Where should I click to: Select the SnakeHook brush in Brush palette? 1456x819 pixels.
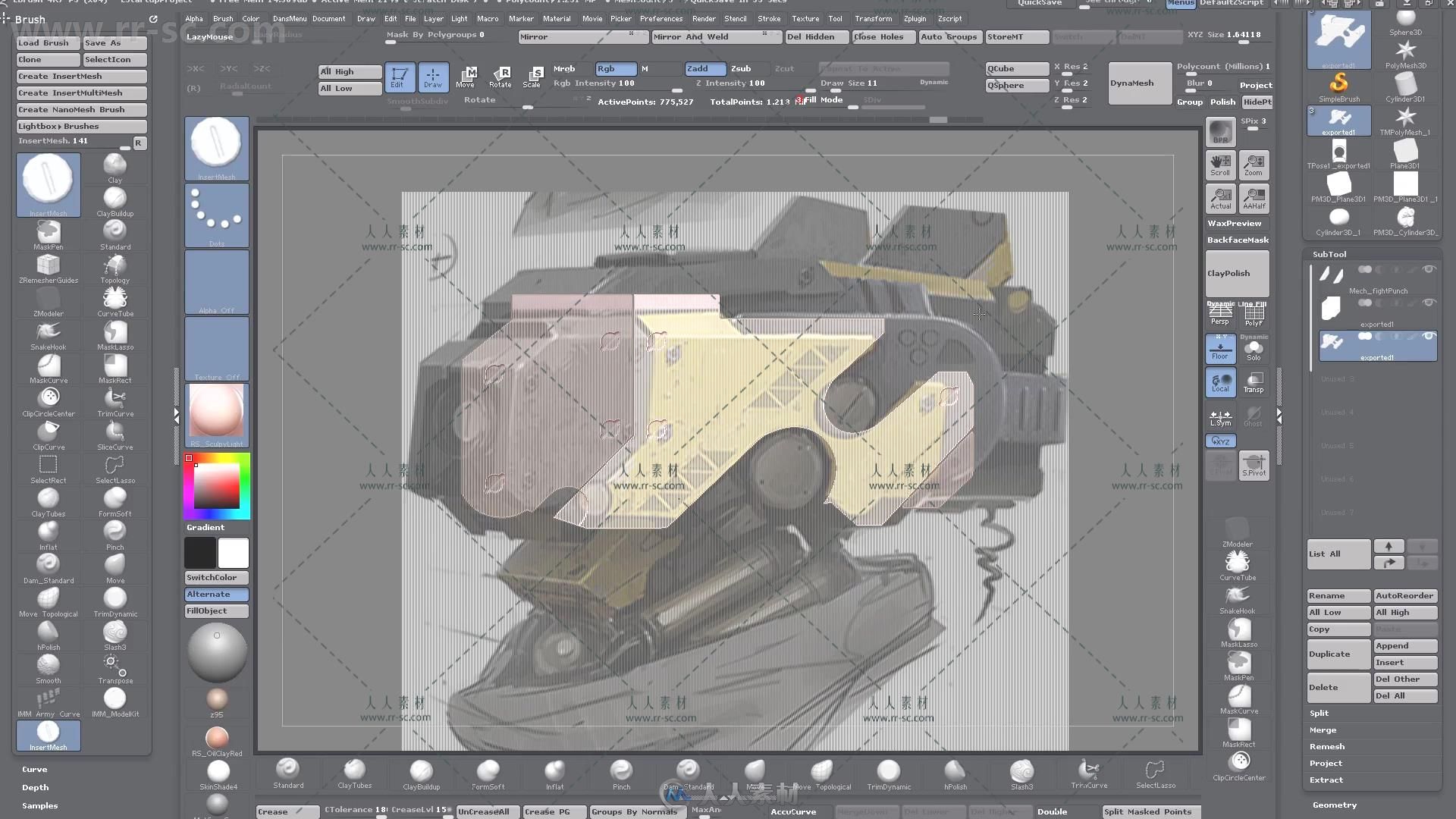49,335
